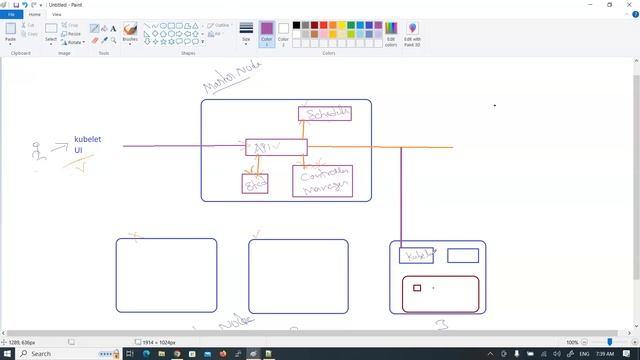This screenshot has width=640, height=360.
Task: Switch to the View tab
Action: (57, 14)
